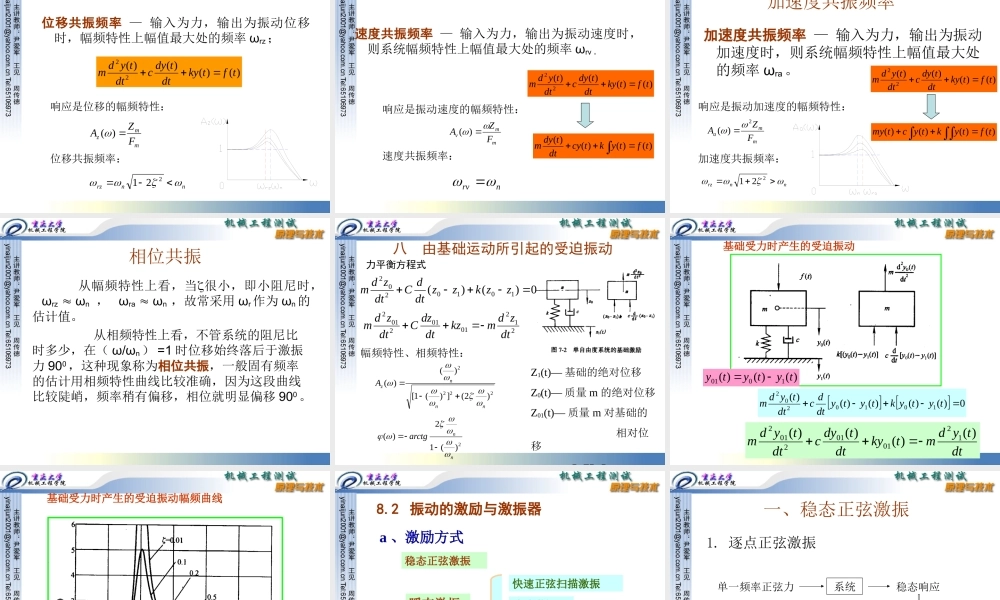Click the 'Z0(t)— 质量 m 的绝对位移' line
1000x600 pixels.
pos(593,392)
